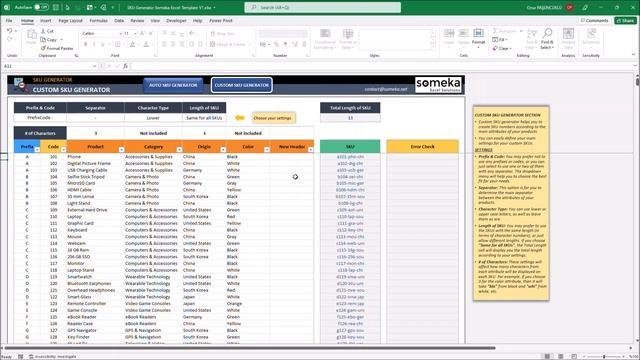Click Delete cells icon
Screen dimensions: 640x360
[463, 33]
